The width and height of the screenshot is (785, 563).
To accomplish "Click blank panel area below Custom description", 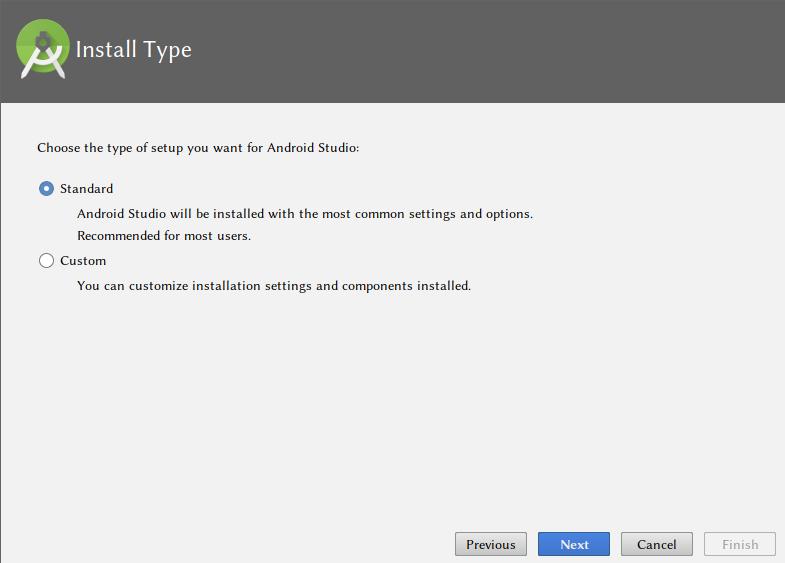I will pyautogui.click(x=390, y=400).
